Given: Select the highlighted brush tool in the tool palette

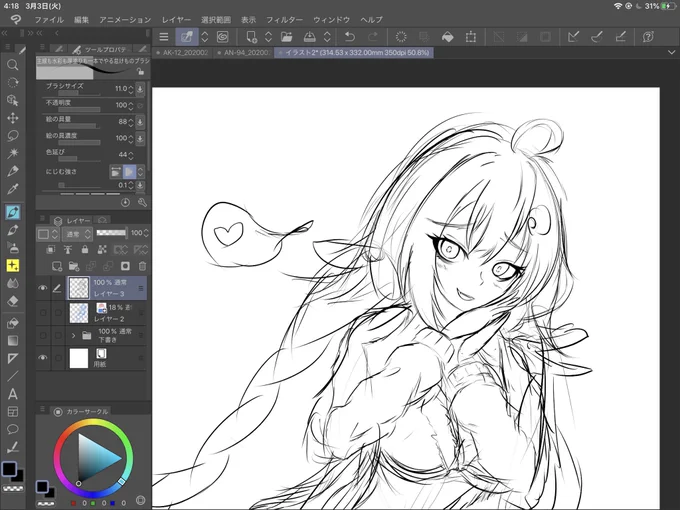Looking at the screenshot, I should point(13,212).
